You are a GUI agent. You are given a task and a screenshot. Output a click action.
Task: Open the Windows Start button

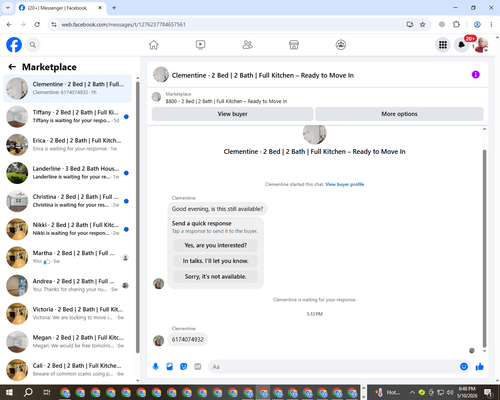pos(9,392)
